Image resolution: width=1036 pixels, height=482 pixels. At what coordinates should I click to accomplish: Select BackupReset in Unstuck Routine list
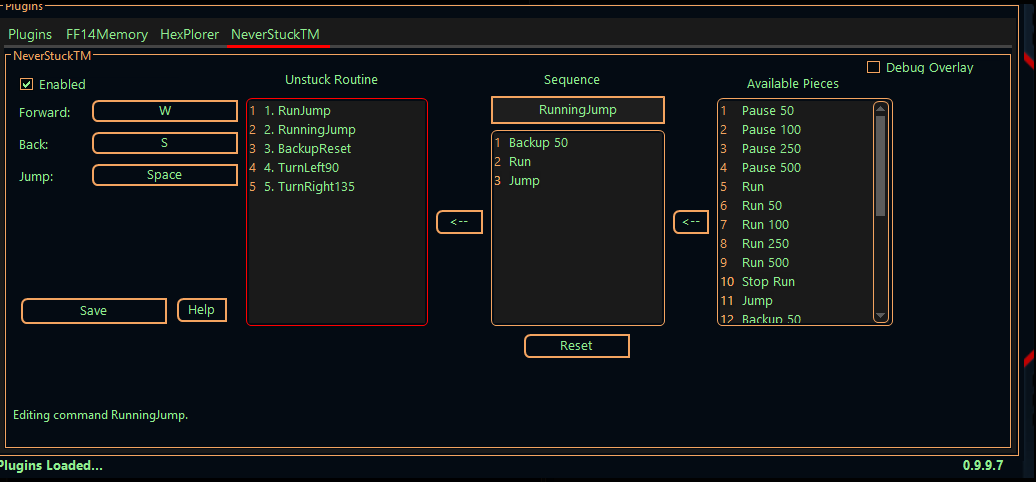(x=308, y=148)
